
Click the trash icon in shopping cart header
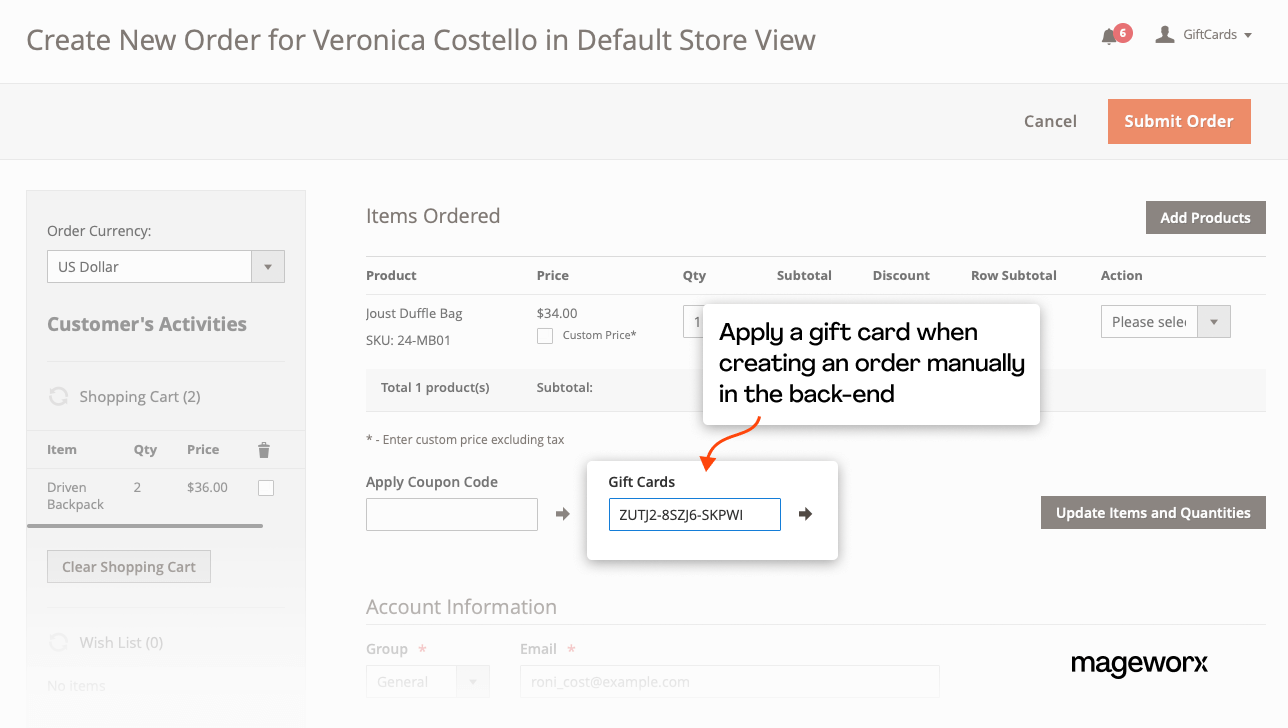coord(264,450)
